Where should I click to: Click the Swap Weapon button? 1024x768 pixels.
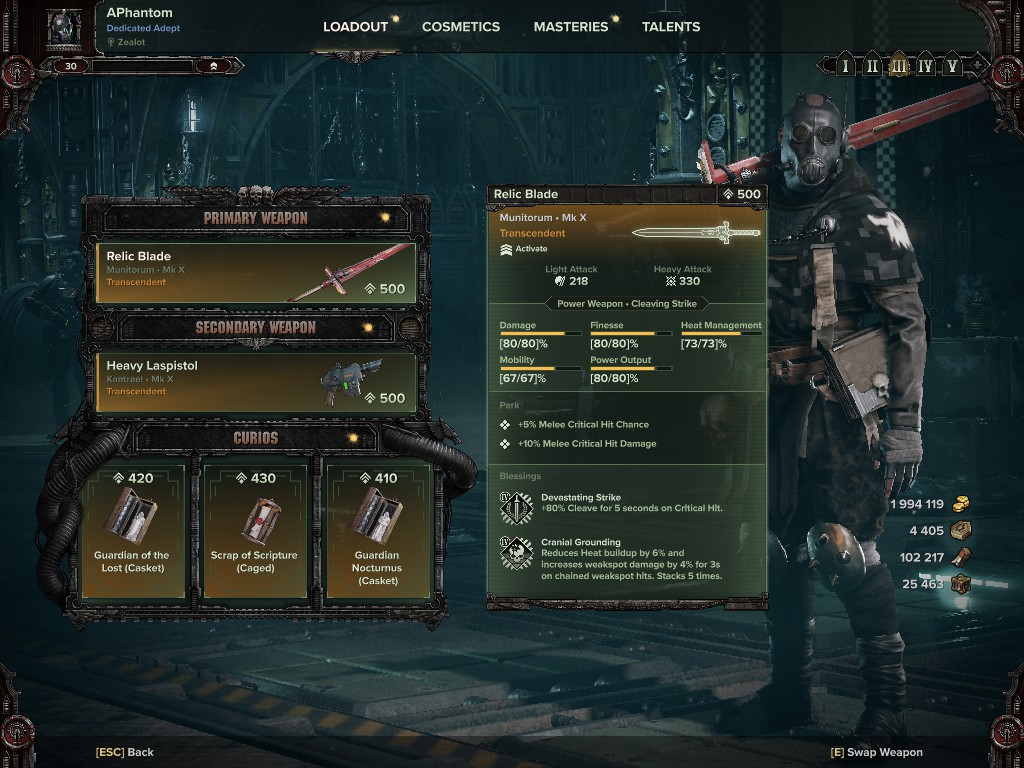[x=876, y=752]
